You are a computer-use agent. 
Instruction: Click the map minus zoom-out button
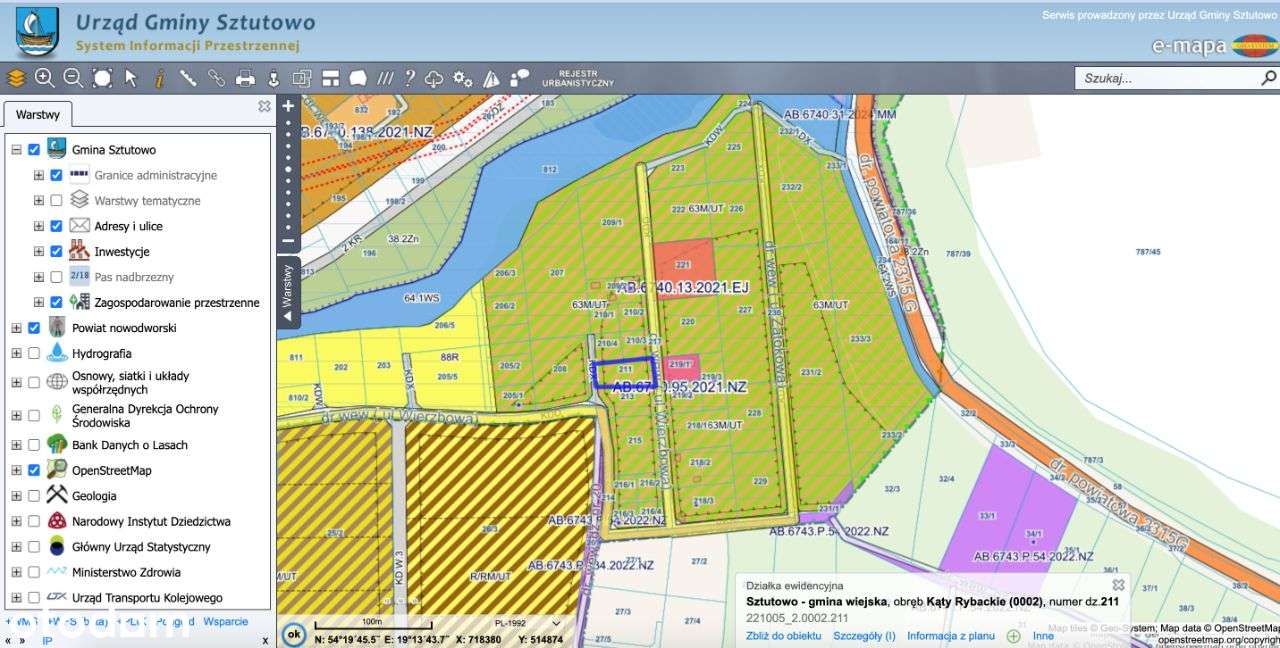[x=288, y=240]
